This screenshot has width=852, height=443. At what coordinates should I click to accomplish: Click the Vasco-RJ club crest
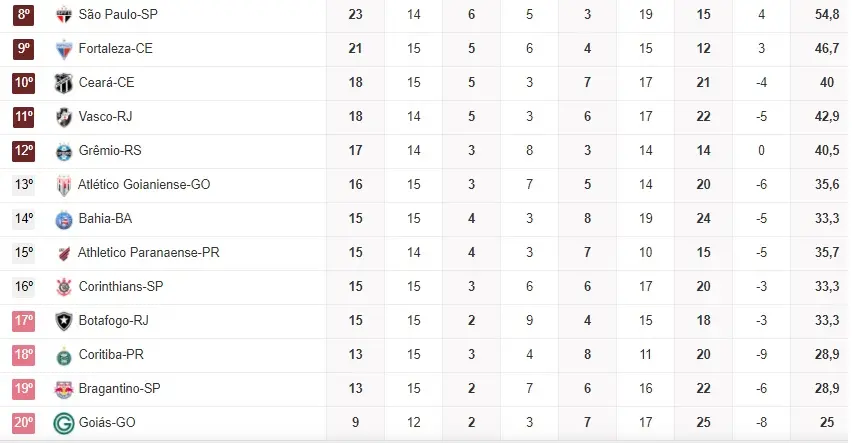(64, 117)
